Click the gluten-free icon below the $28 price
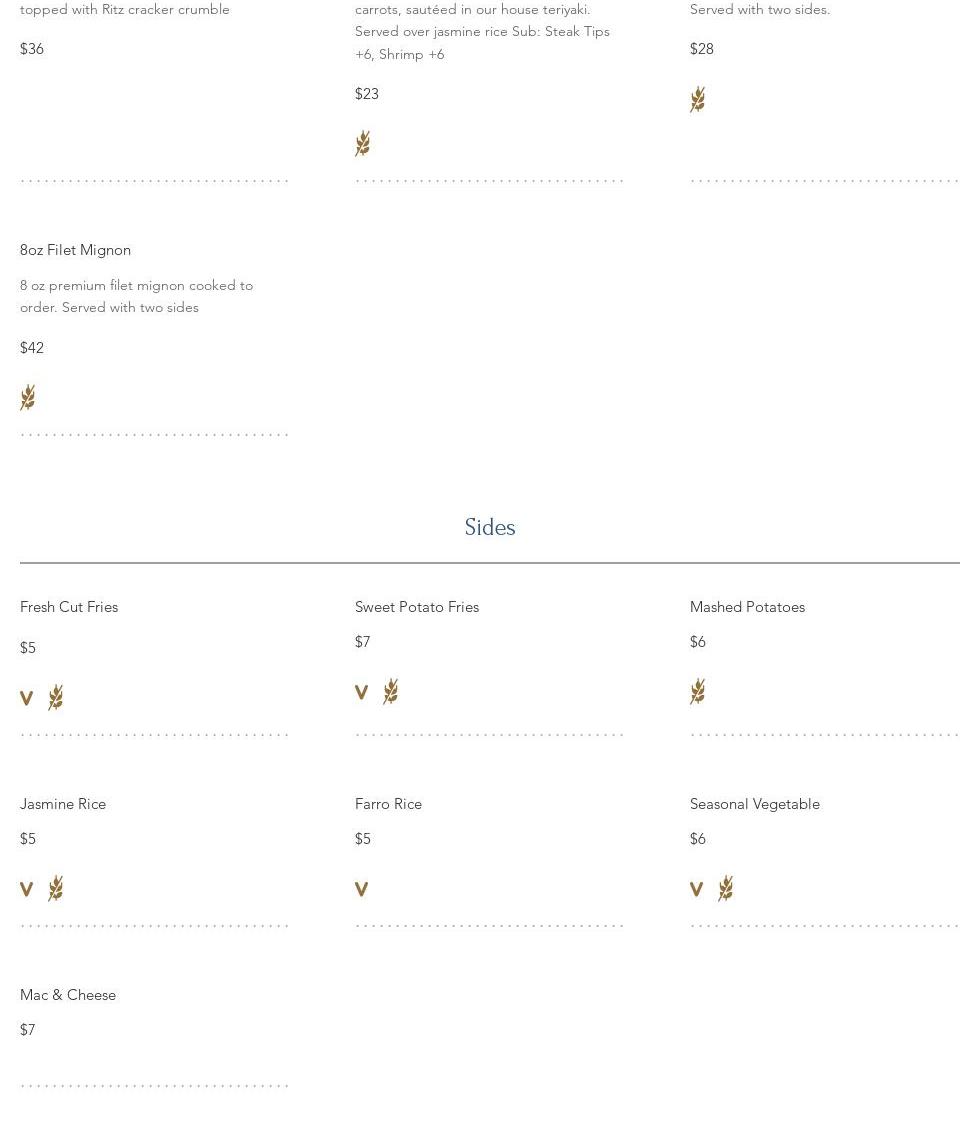The height and width of the screenshot is (1124, 965). tap(698, 99)
